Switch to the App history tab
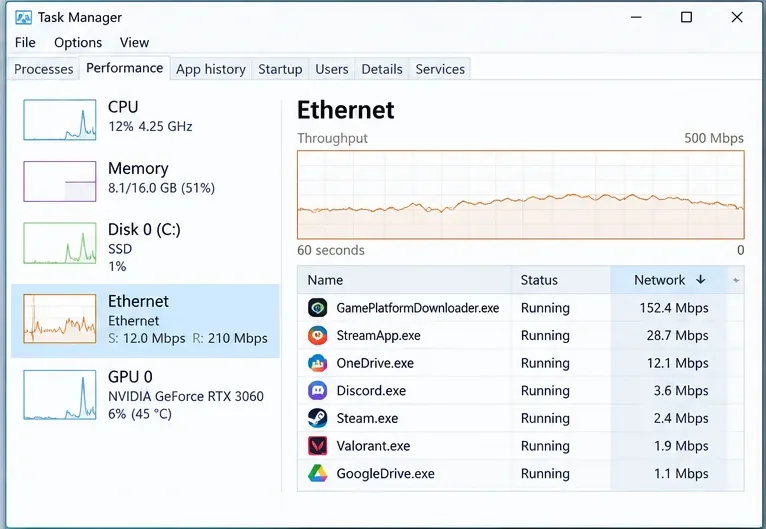 [x=211, y=69]
